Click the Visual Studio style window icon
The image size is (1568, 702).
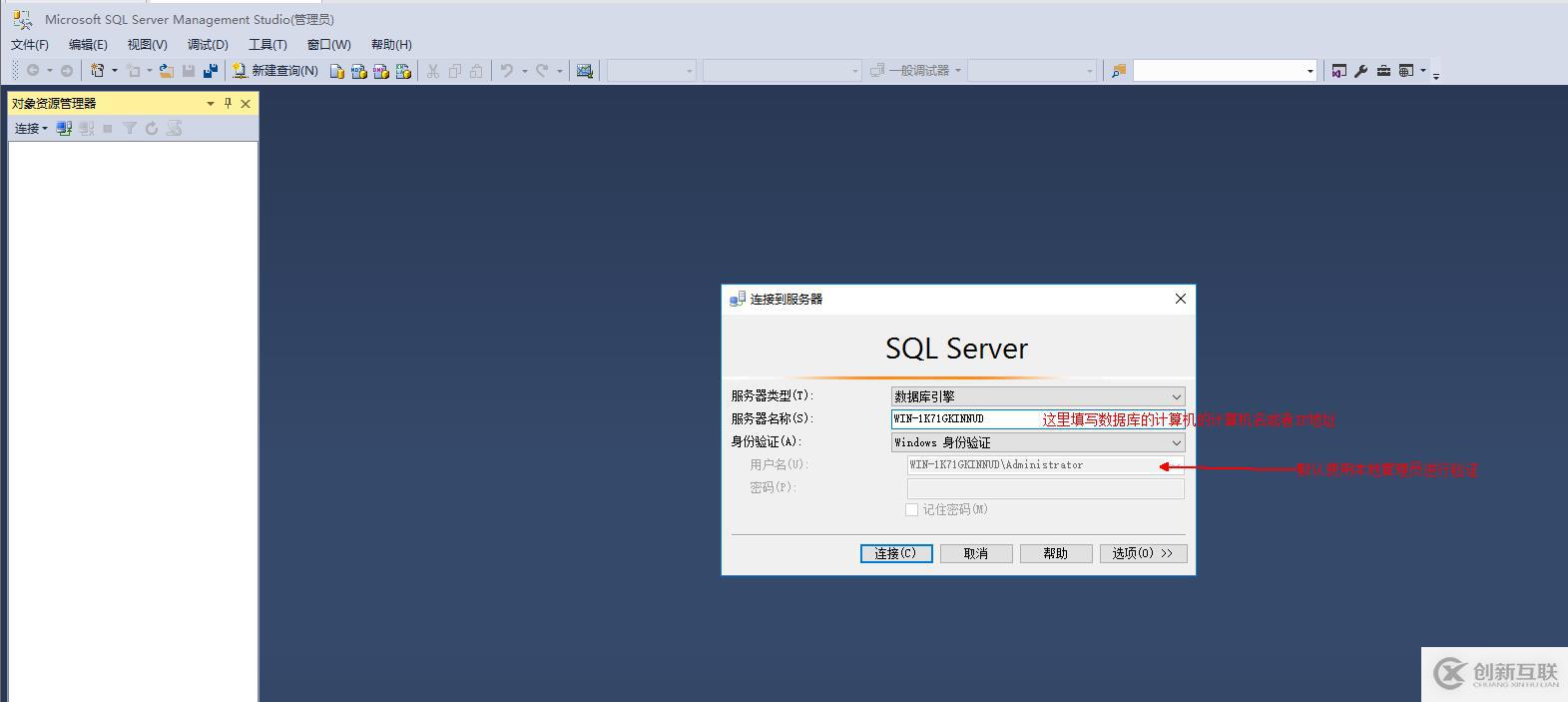tap(1339, 70)
